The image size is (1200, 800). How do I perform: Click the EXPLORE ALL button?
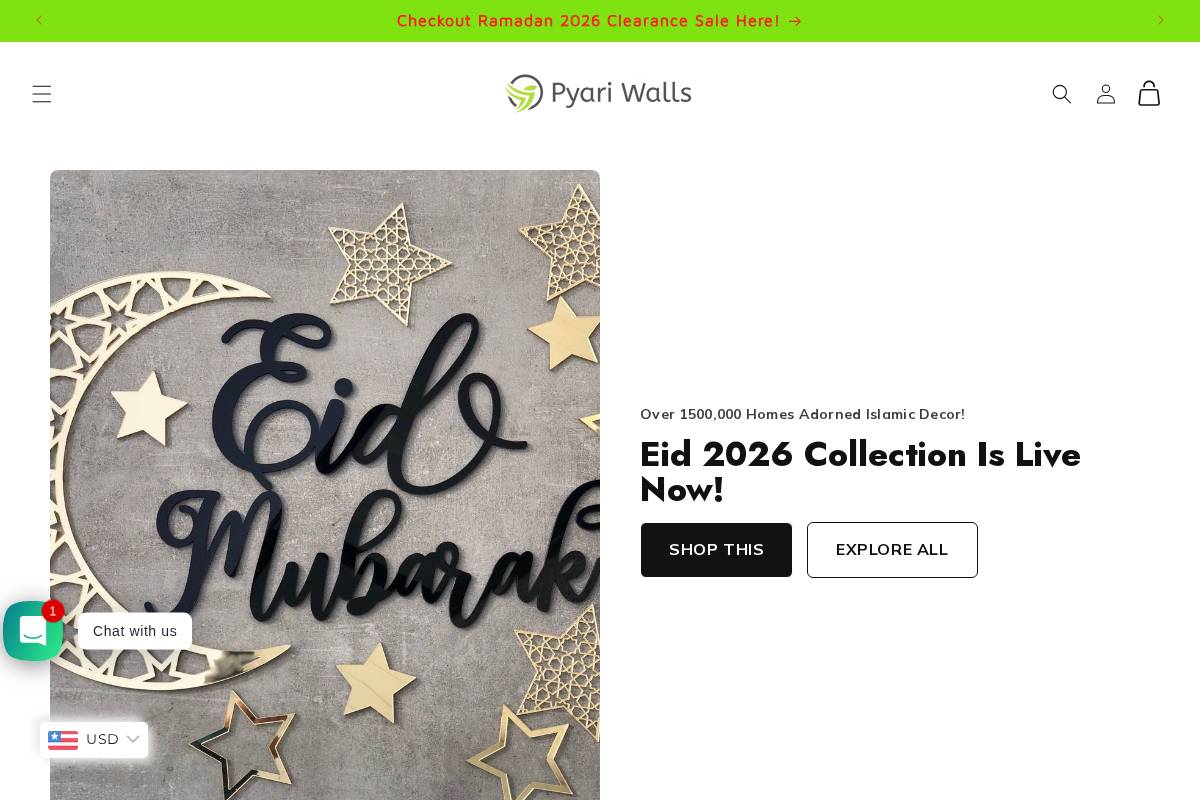[x=892, y=550]
